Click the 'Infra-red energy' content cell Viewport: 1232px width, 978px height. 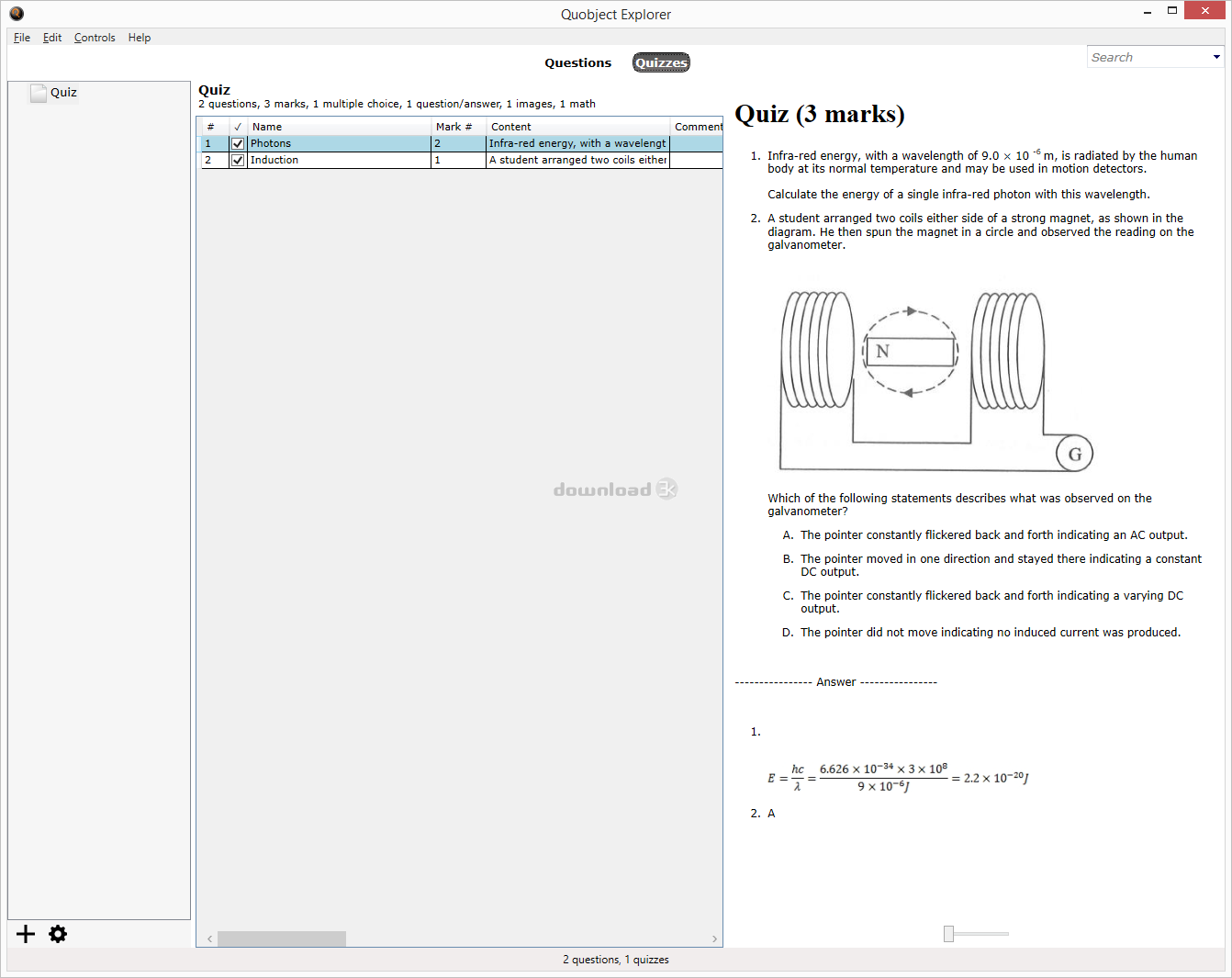[x=577, y=143]
